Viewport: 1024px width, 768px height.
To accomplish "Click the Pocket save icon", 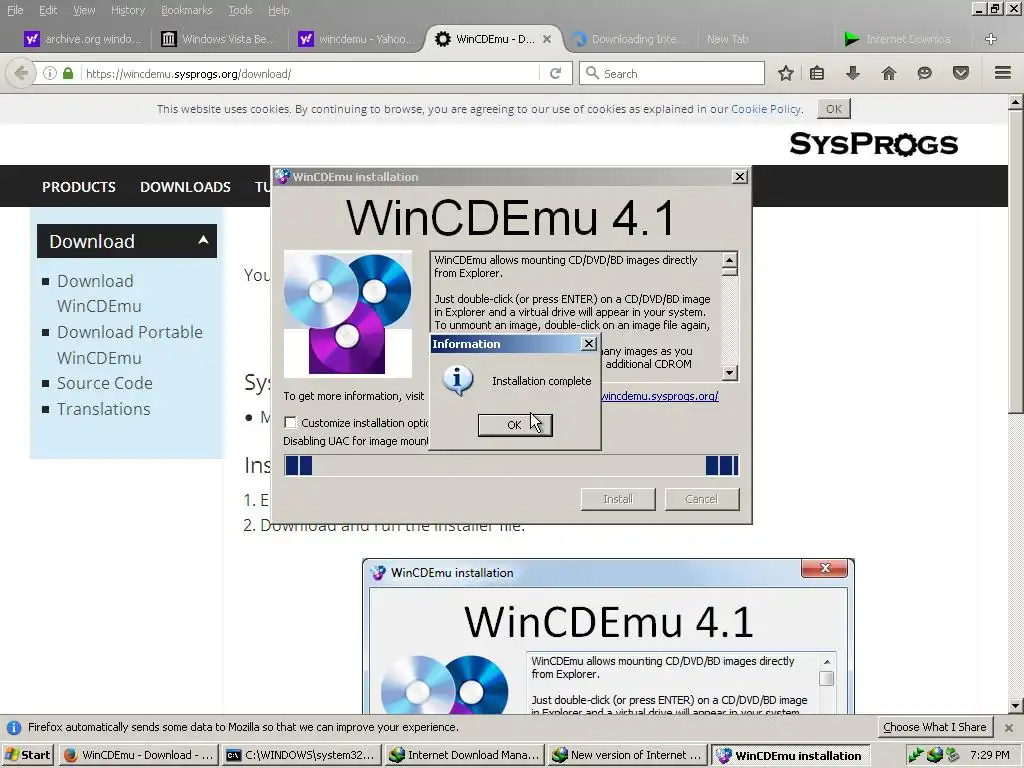I will 961,73.
